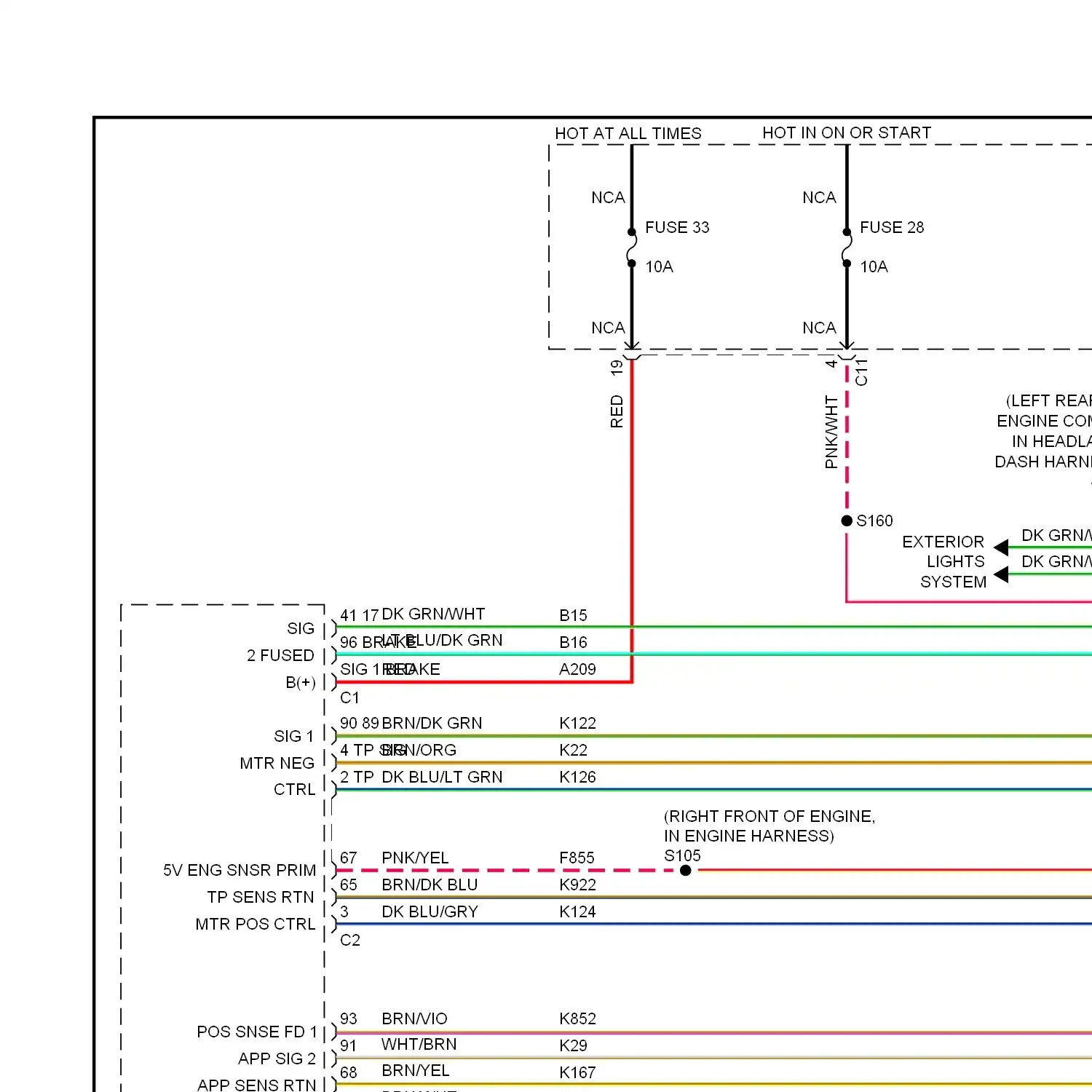Click circuit code K124

577,911
